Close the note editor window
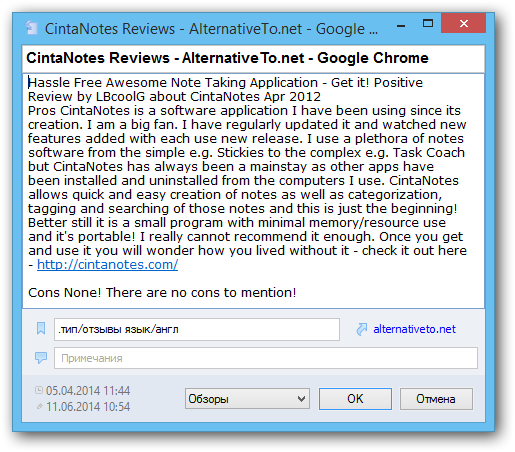515x452 pixels. tap(463, 23)
